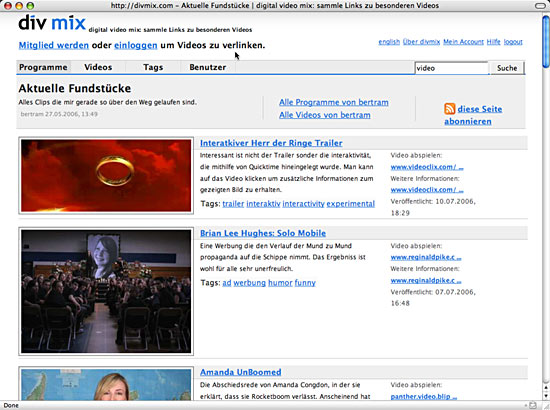Click the search field containing 'video'
This screenshot has height=410, width=550.
(451, 68)
